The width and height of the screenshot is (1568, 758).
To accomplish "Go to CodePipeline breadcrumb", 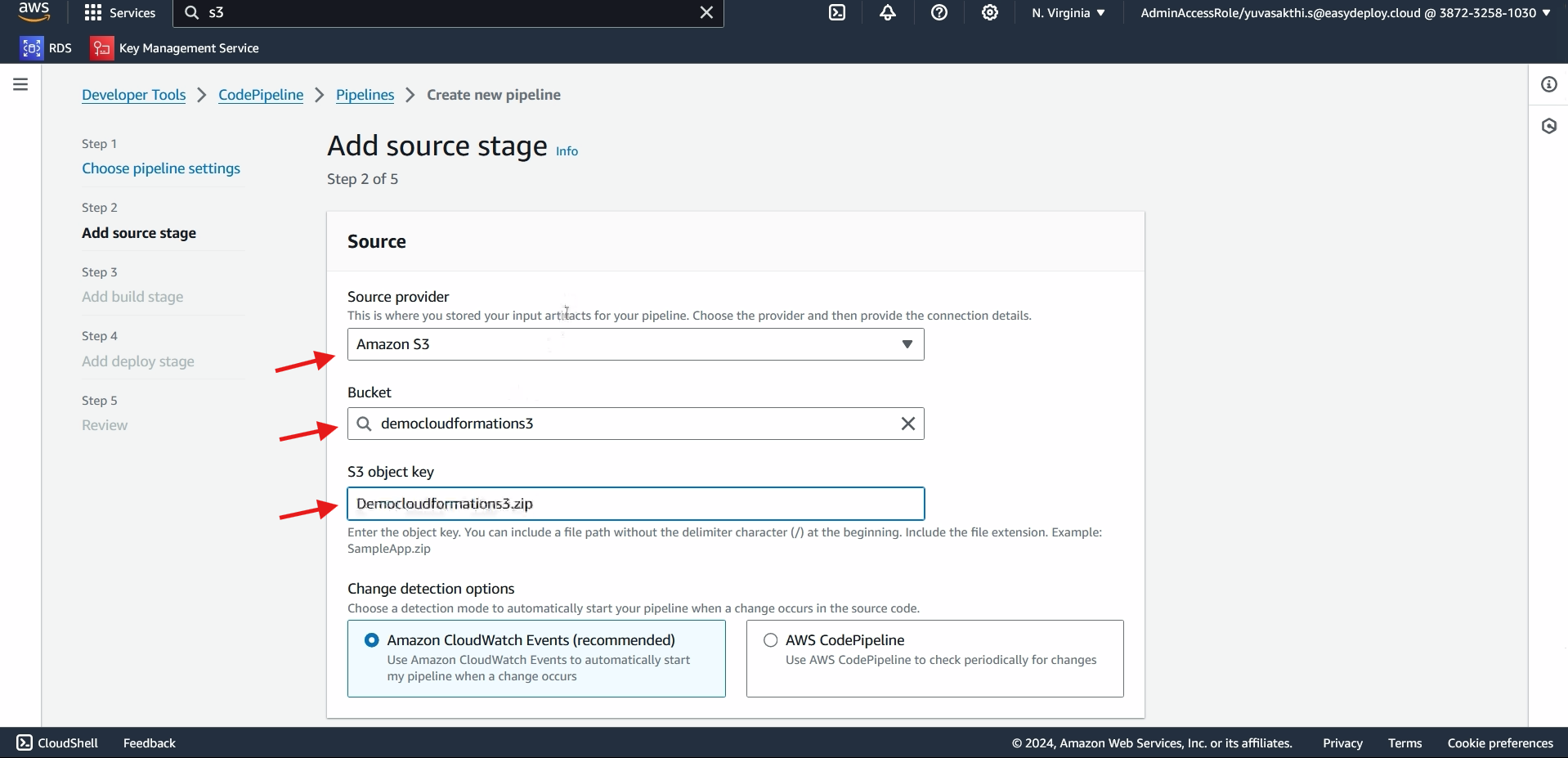I will 261,95.
